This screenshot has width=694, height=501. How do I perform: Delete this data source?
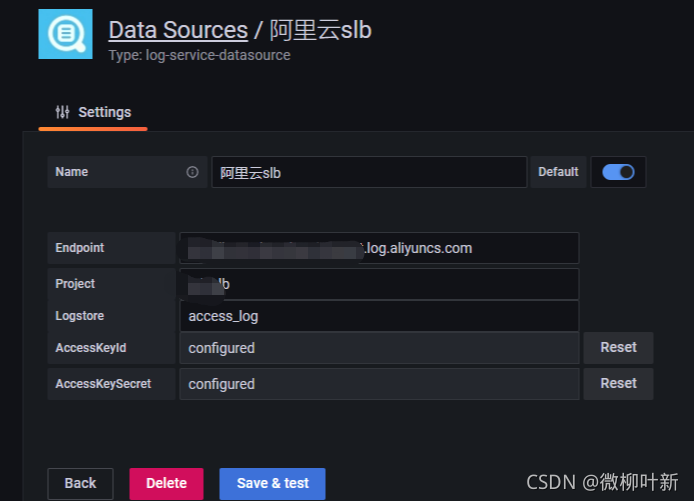coord(166,483)
